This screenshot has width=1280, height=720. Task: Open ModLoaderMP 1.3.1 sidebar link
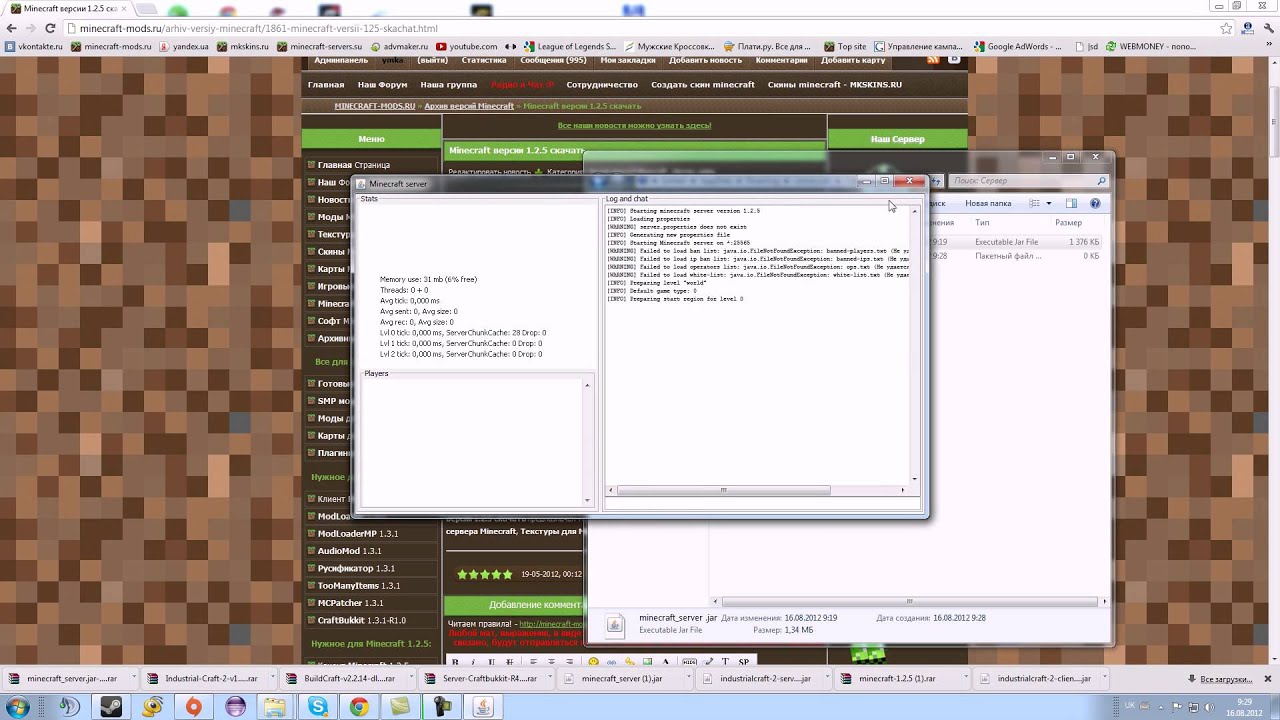click(x=357, y=533)
